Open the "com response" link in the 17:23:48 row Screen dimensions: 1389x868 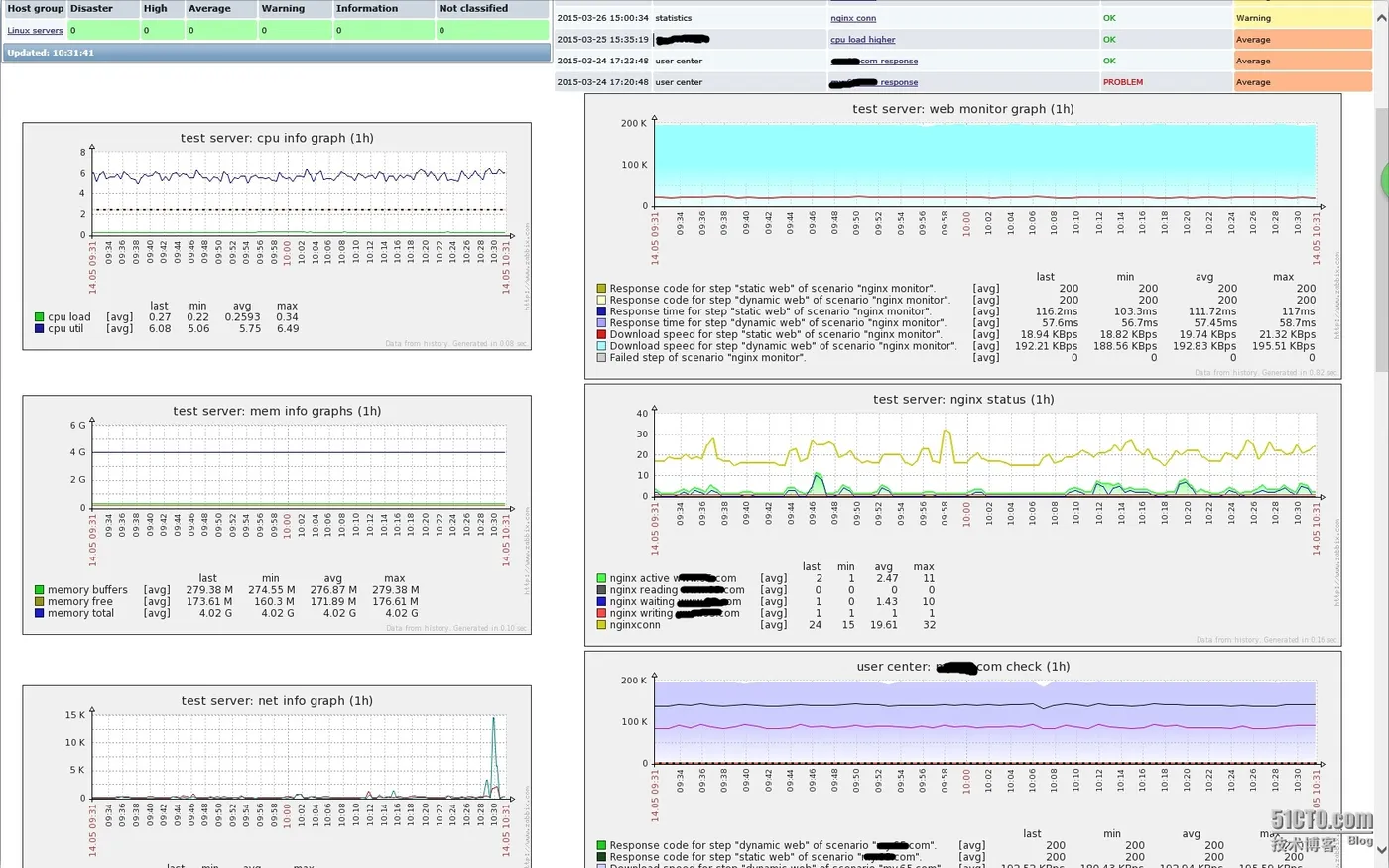point(874,62)
